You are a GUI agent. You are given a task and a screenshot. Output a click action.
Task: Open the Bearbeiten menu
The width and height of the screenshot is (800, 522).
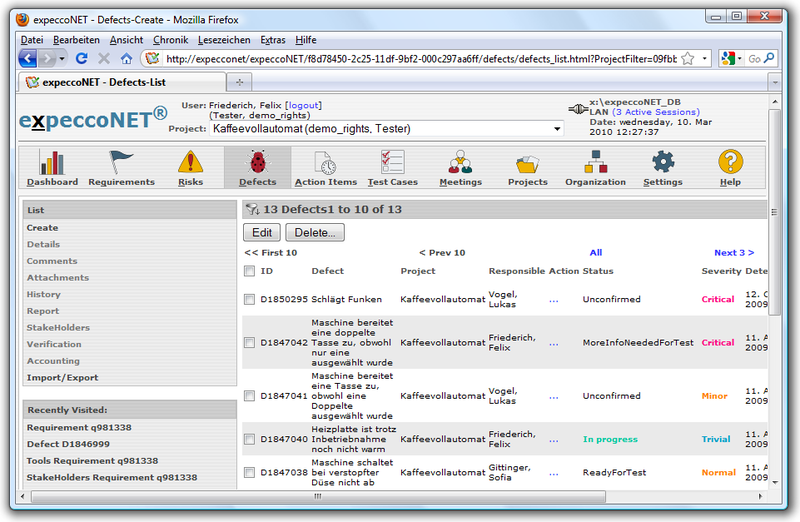coord(77,40)
